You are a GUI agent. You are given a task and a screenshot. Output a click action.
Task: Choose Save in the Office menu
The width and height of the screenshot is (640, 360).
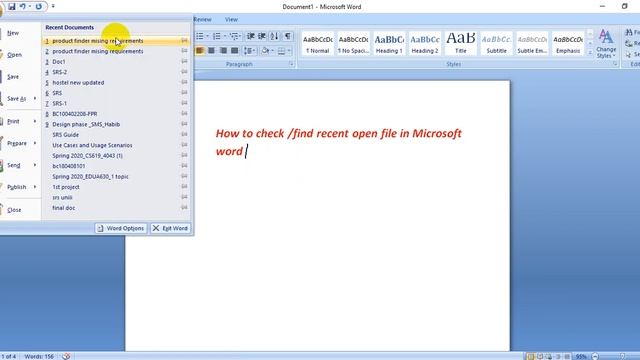coord(13,77)
